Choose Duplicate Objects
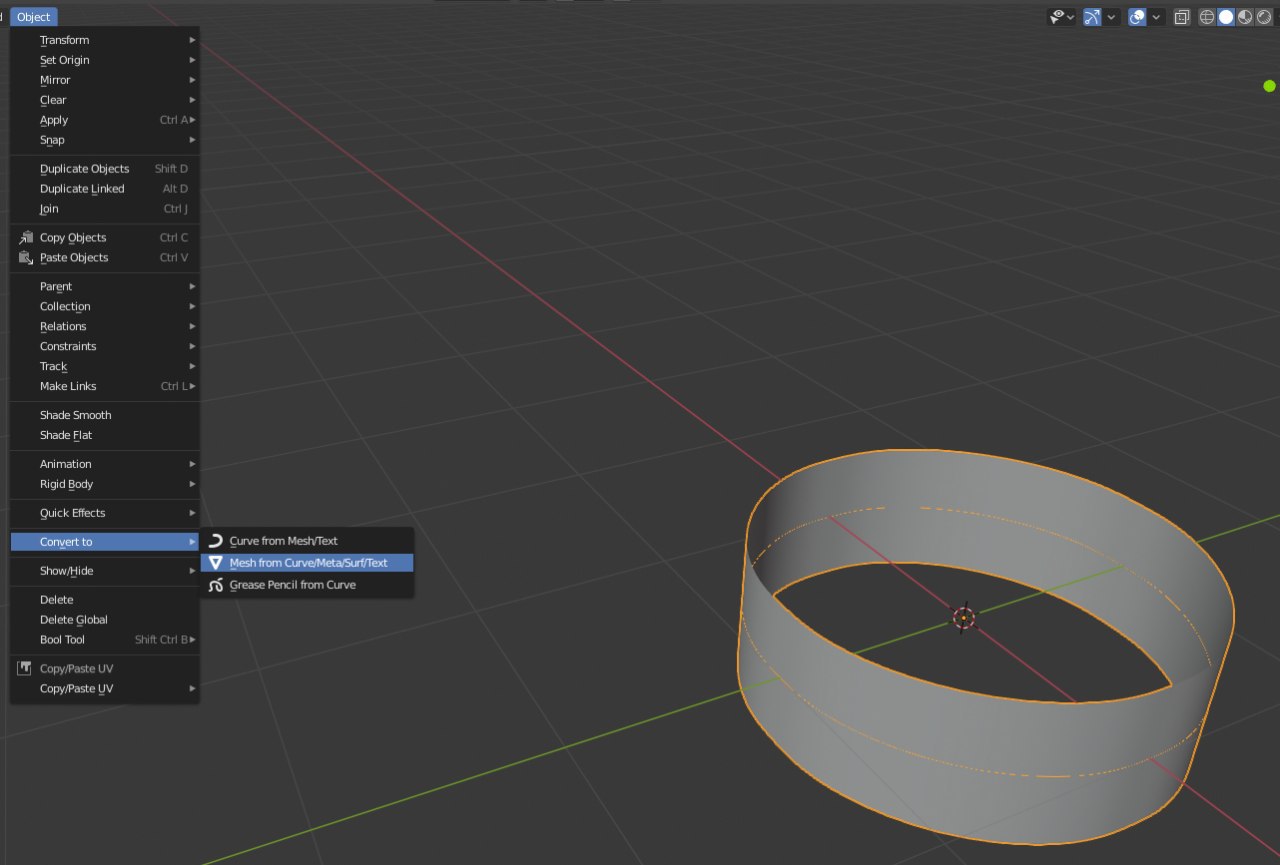1280x865 pixels. pos(105,169)
